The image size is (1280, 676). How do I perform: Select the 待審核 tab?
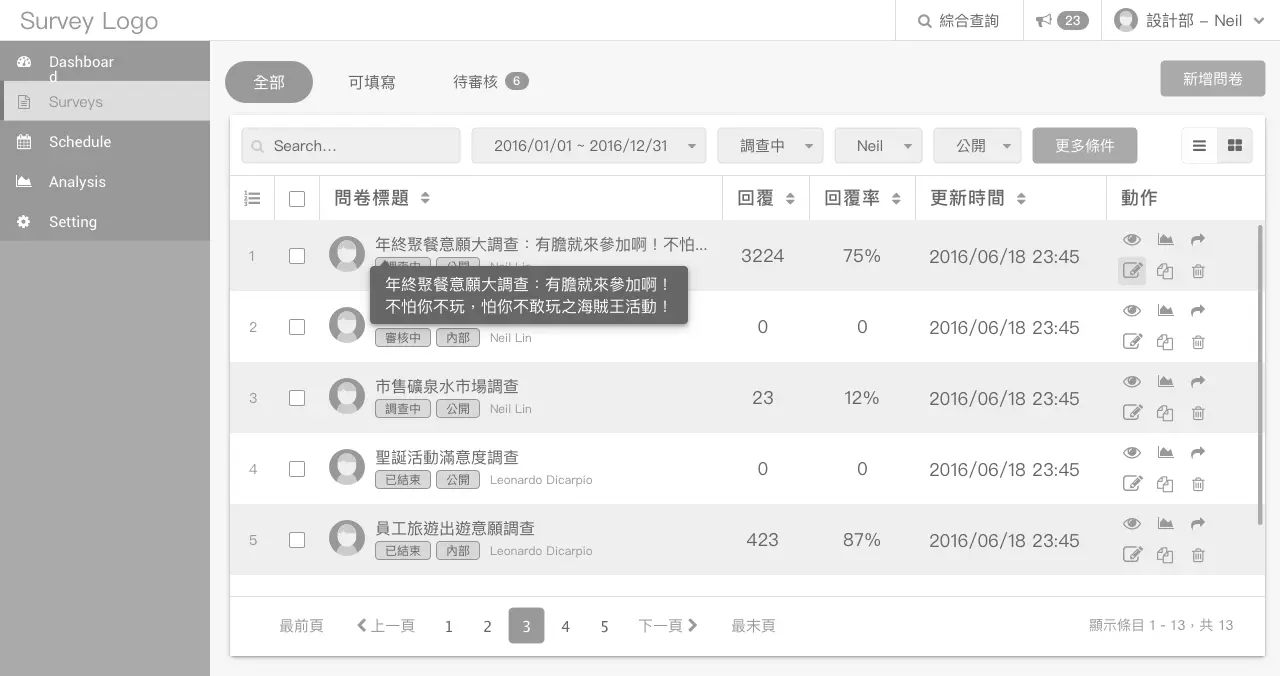[x=490, y=82]
